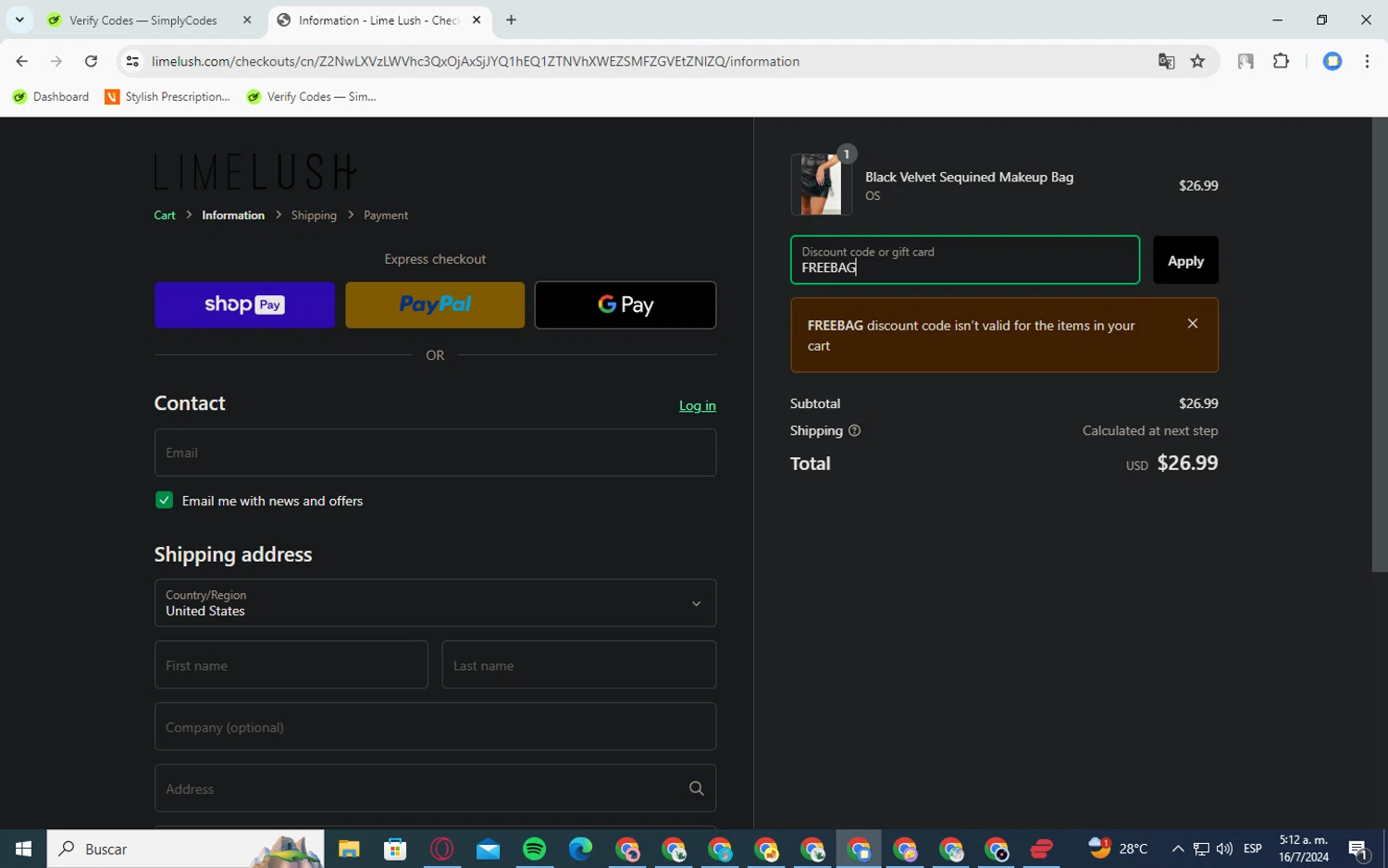Click the Shipping info question icon

[854, 430]
